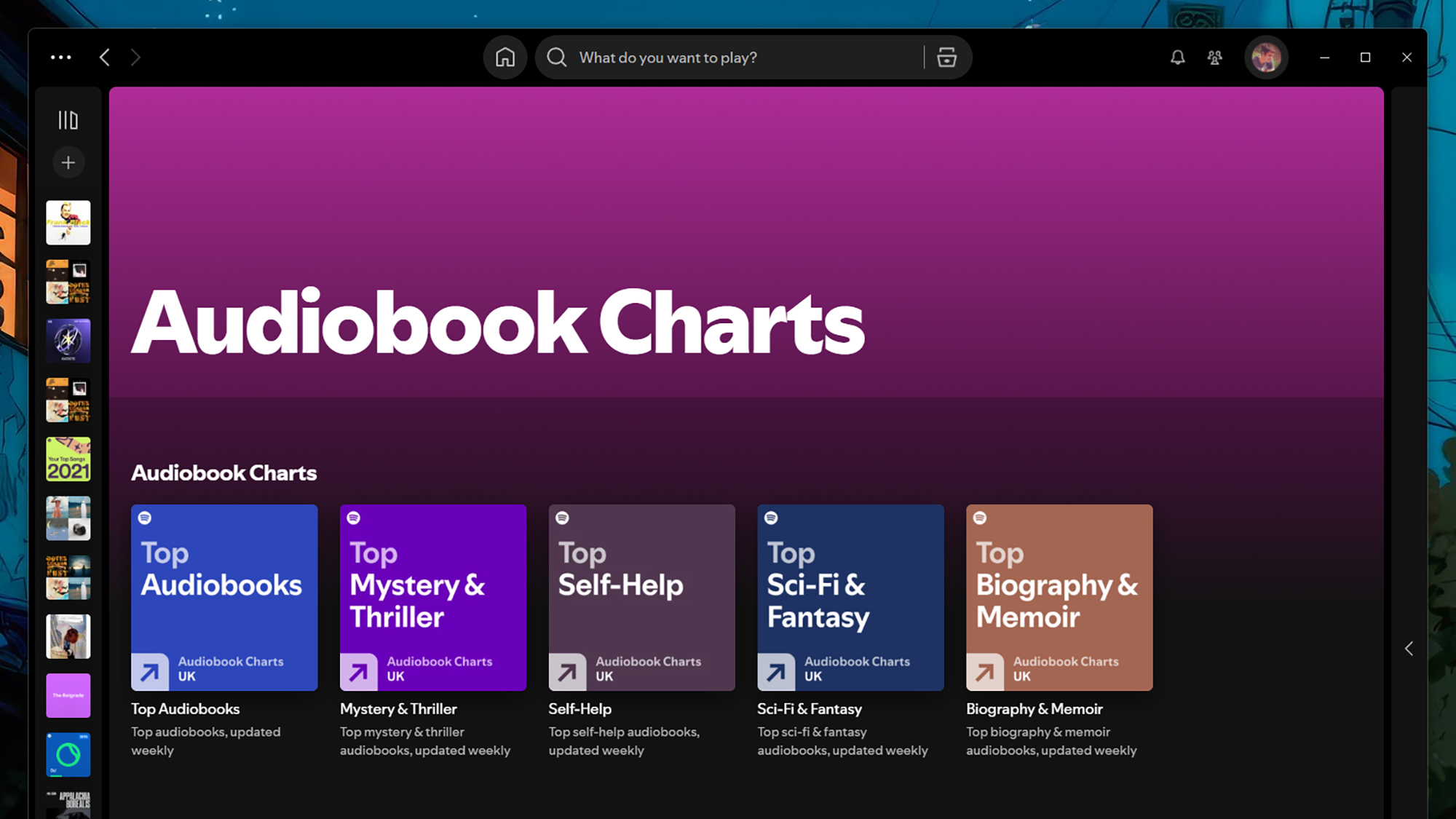Open the Self-Help audiobook chart
Image resolution: width=1456 pixels, height=819 pixels.
[x=641, y=597]
